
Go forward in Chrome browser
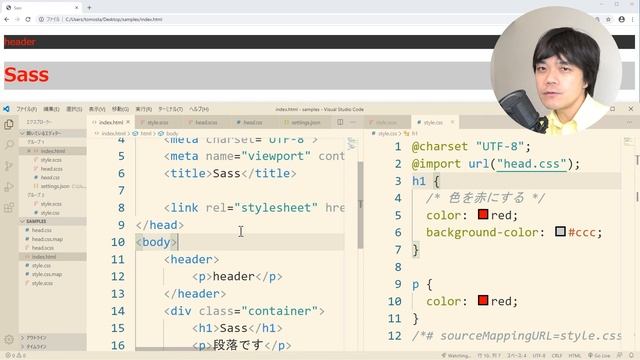tap(17, 19)
